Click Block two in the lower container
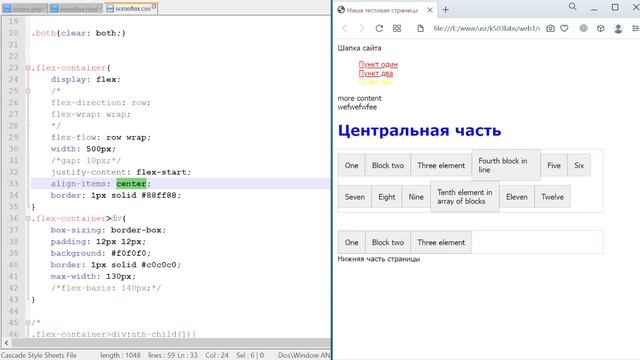640x360 pixels. pos(388,242)
